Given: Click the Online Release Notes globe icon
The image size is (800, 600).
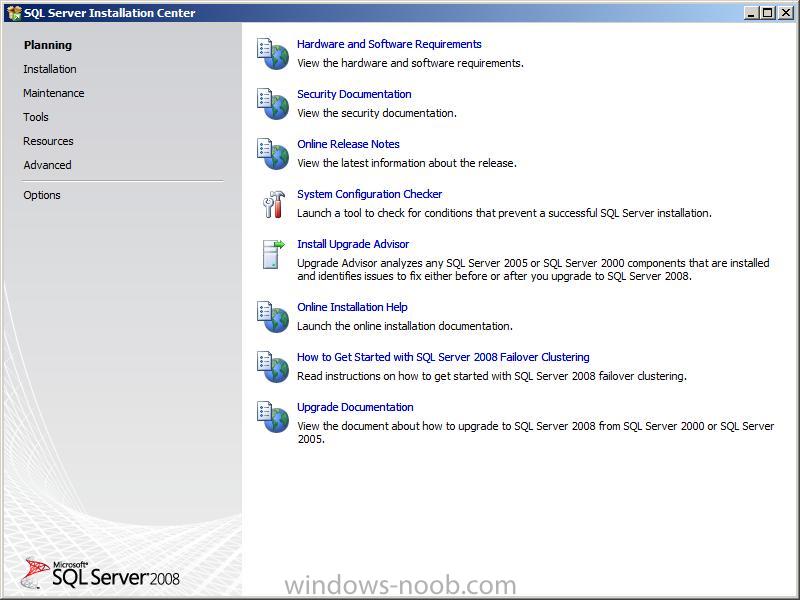Looking at the screenshot, I should [x=273, y=154].
